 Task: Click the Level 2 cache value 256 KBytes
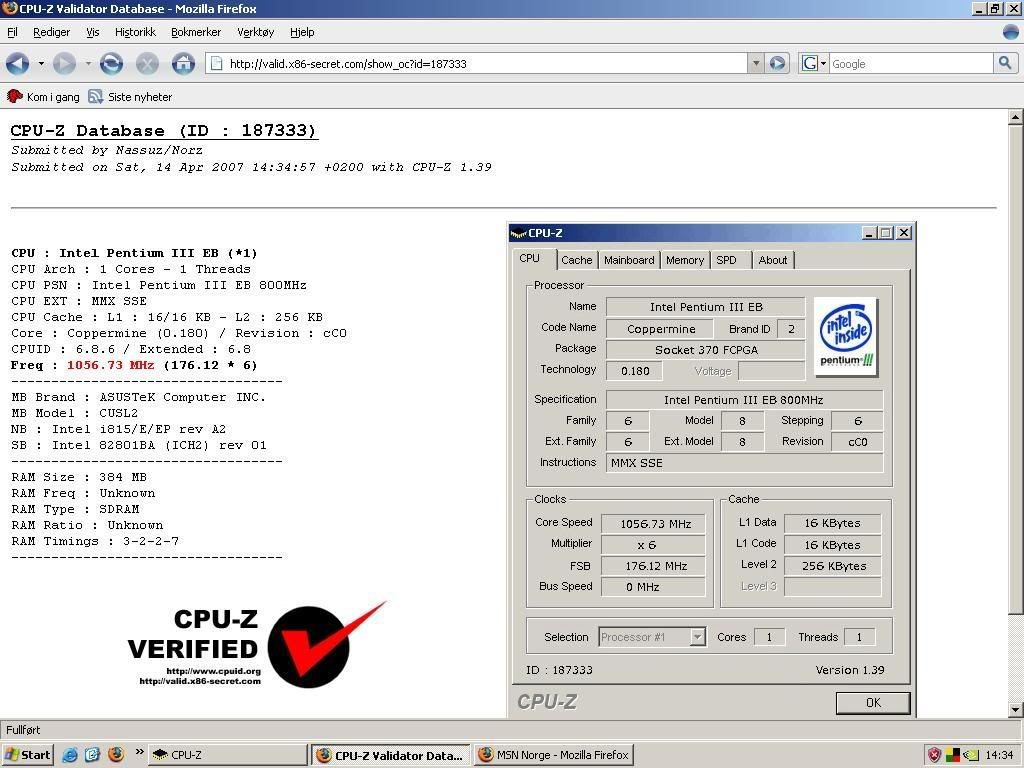(833, 566)
